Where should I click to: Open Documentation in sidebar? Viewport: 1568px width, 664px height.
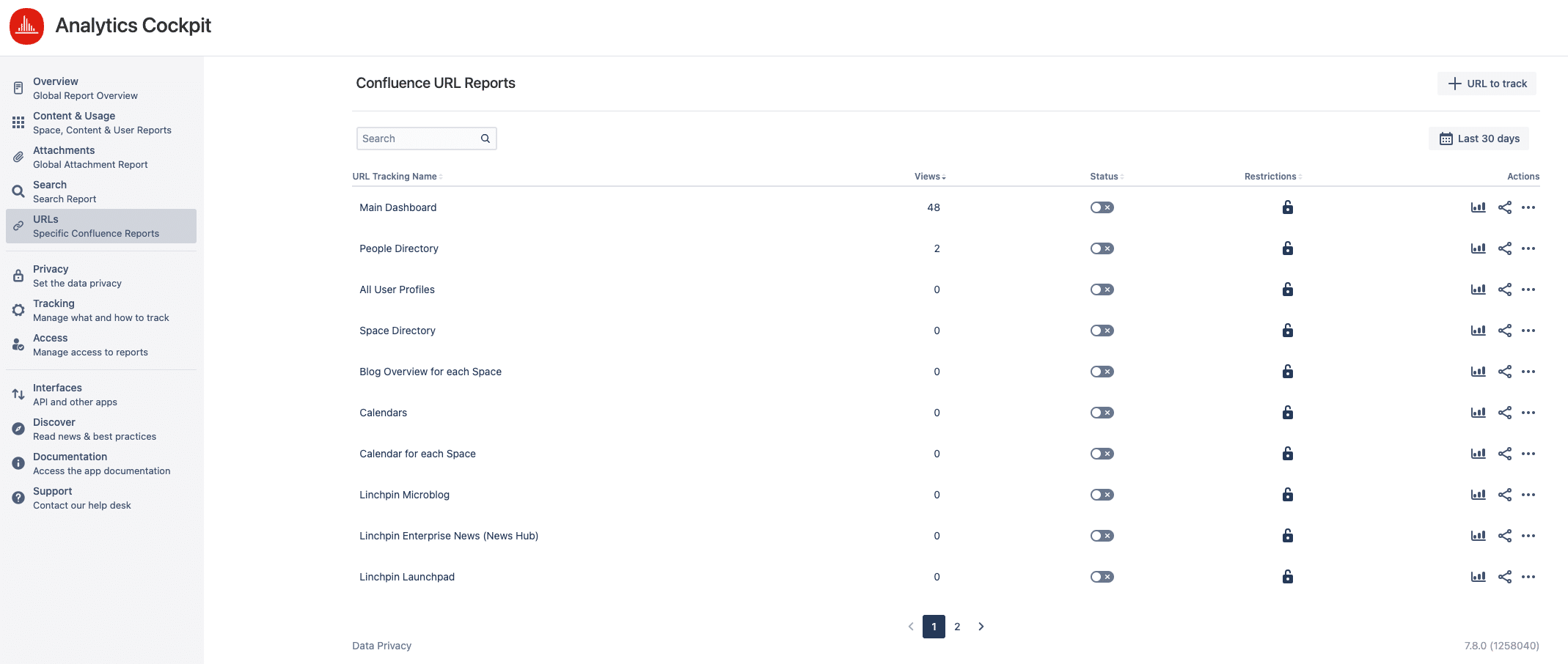pos(101,463)
